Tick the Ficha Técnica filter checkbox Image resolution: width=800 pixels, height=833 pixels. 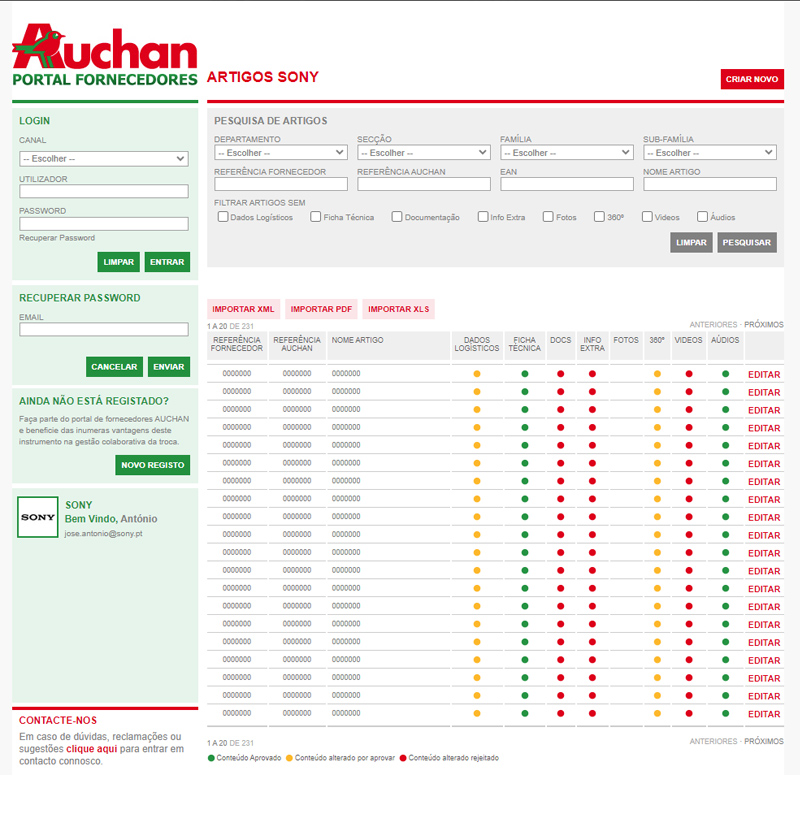tap(316, 216)
